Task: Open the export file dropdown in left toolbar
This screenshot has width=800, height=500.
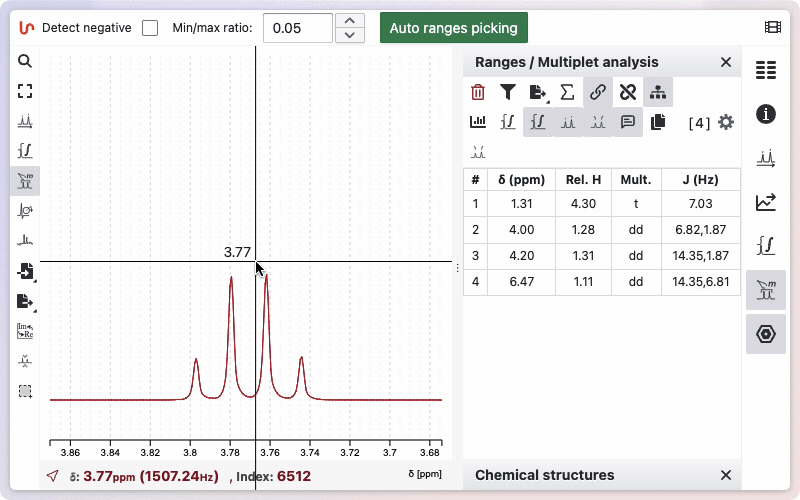Action: (x=25, y=301)
